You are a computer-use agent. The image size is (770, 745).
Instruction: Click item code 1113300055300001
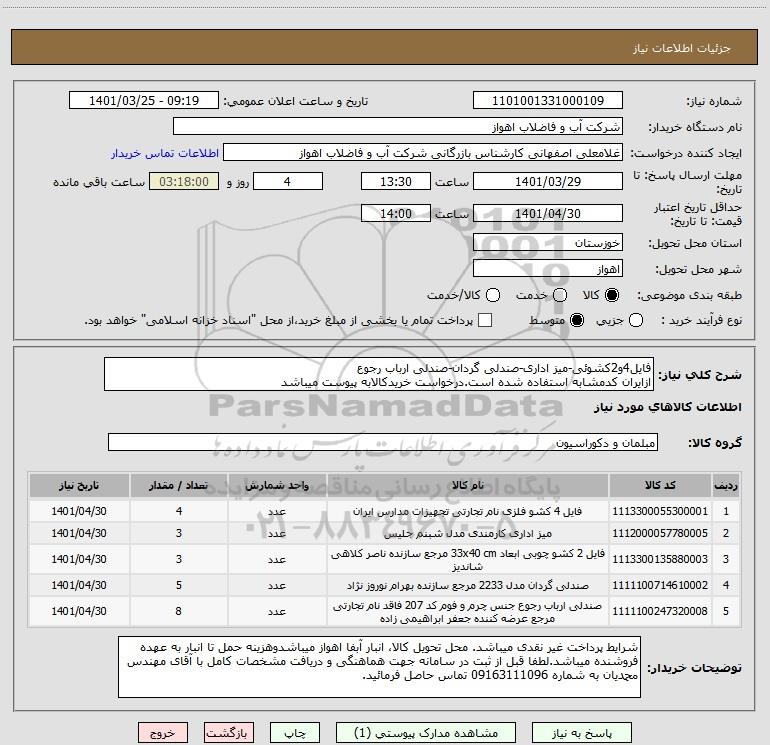(x=660, y=511)
